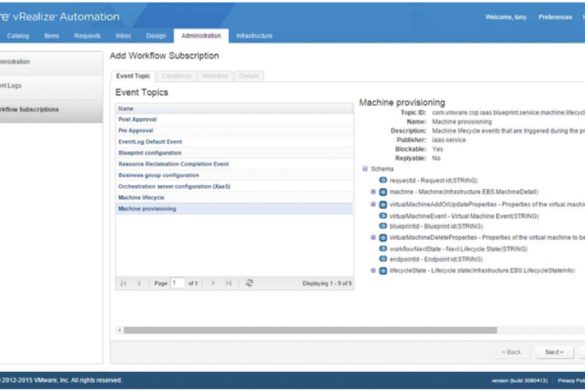The image size is (585, 390).
Task: Select Business group configuration topic
Action: [234, 175]
